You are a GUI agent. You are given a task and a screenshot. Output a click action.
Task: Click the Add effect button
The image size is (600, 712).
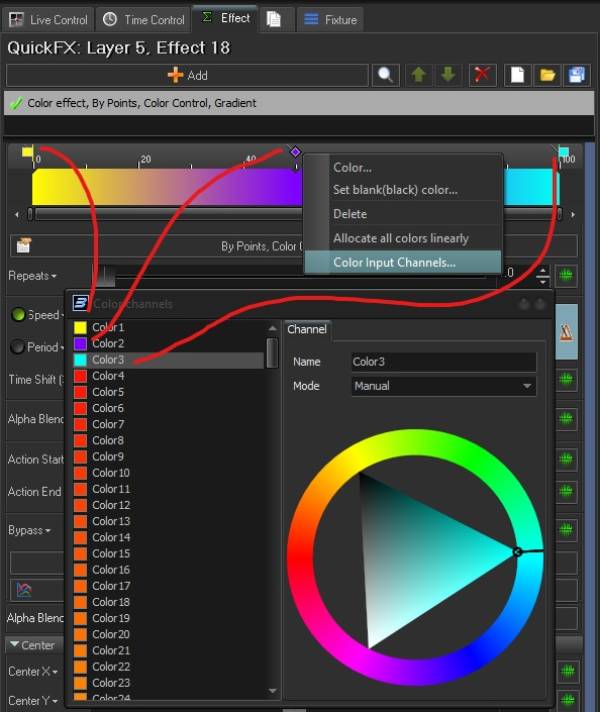click(187, 75)
